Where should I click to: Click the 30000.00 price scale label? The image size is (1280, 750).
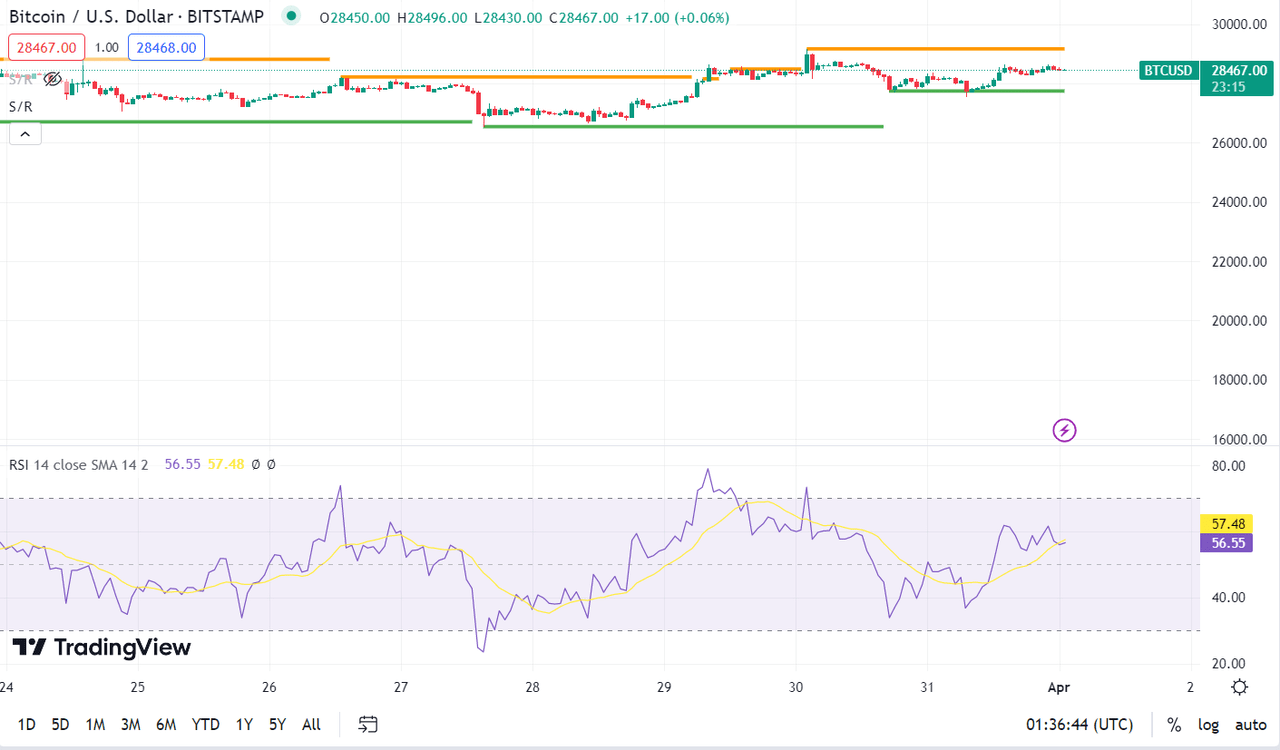point(1239,24)
